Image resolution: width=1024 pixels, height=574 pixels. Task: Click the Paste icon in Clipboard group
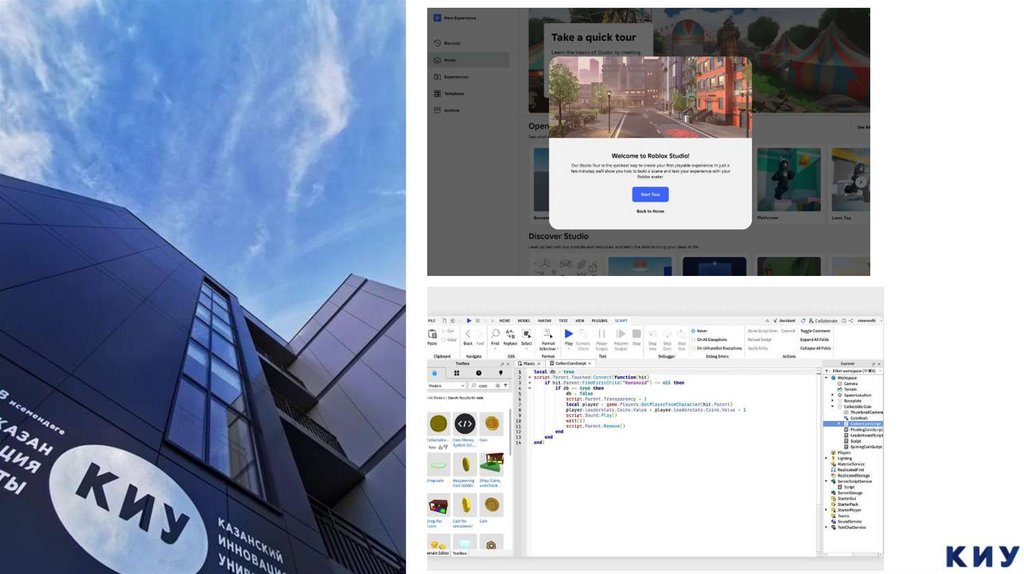click(x=432, y=334)
